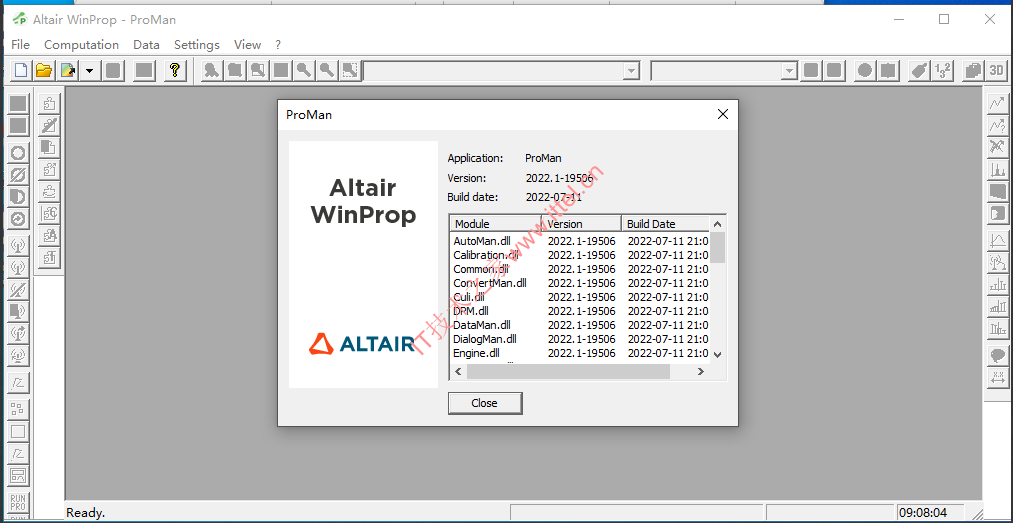Select the ConvertMan.dll row
1013x523 pixels.
580,283
